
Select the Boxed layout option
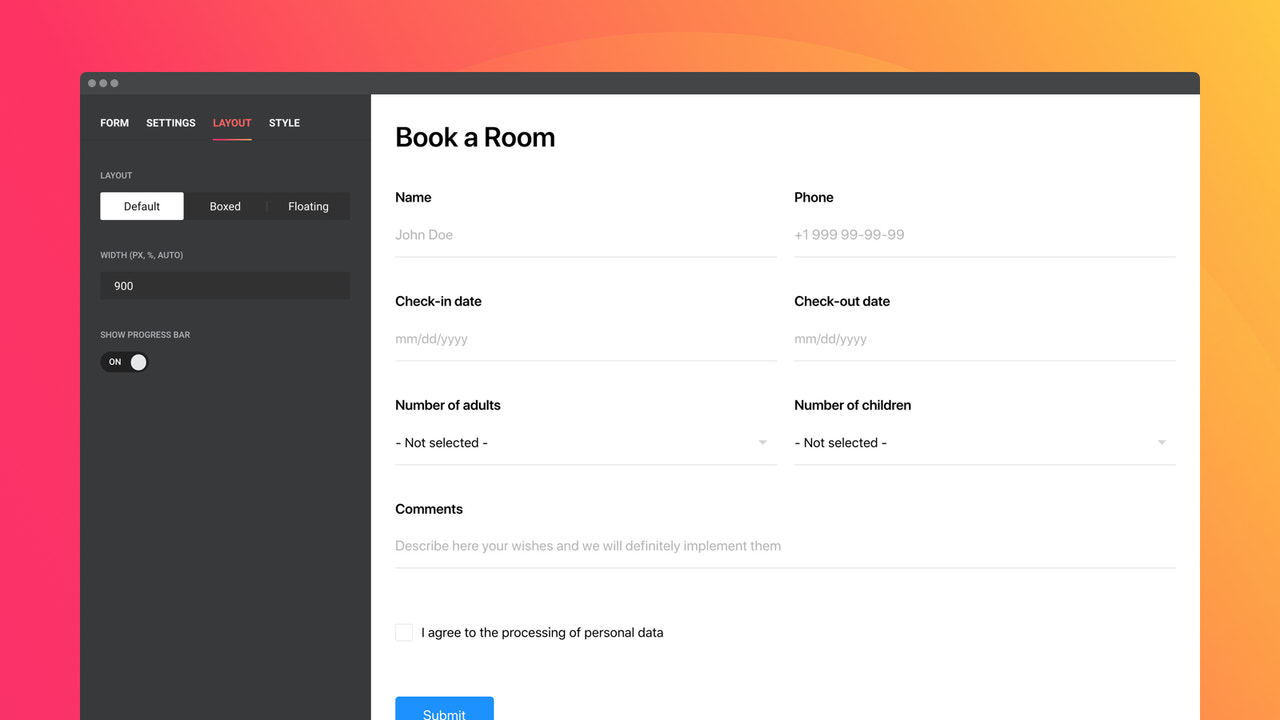[225, 206]
